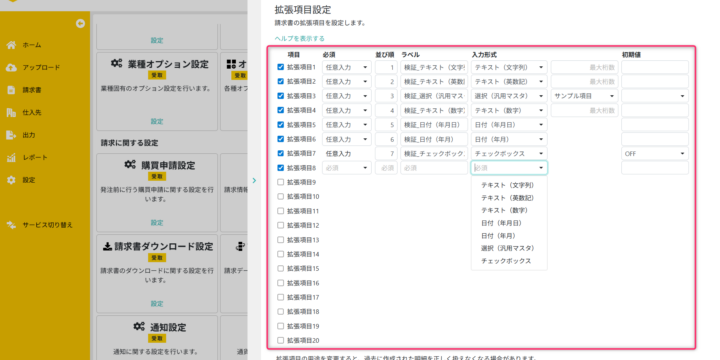This screenshot has width=720, height=360.
Task: Click the 拡張項目設定 heading text
Action: [303, 10]
